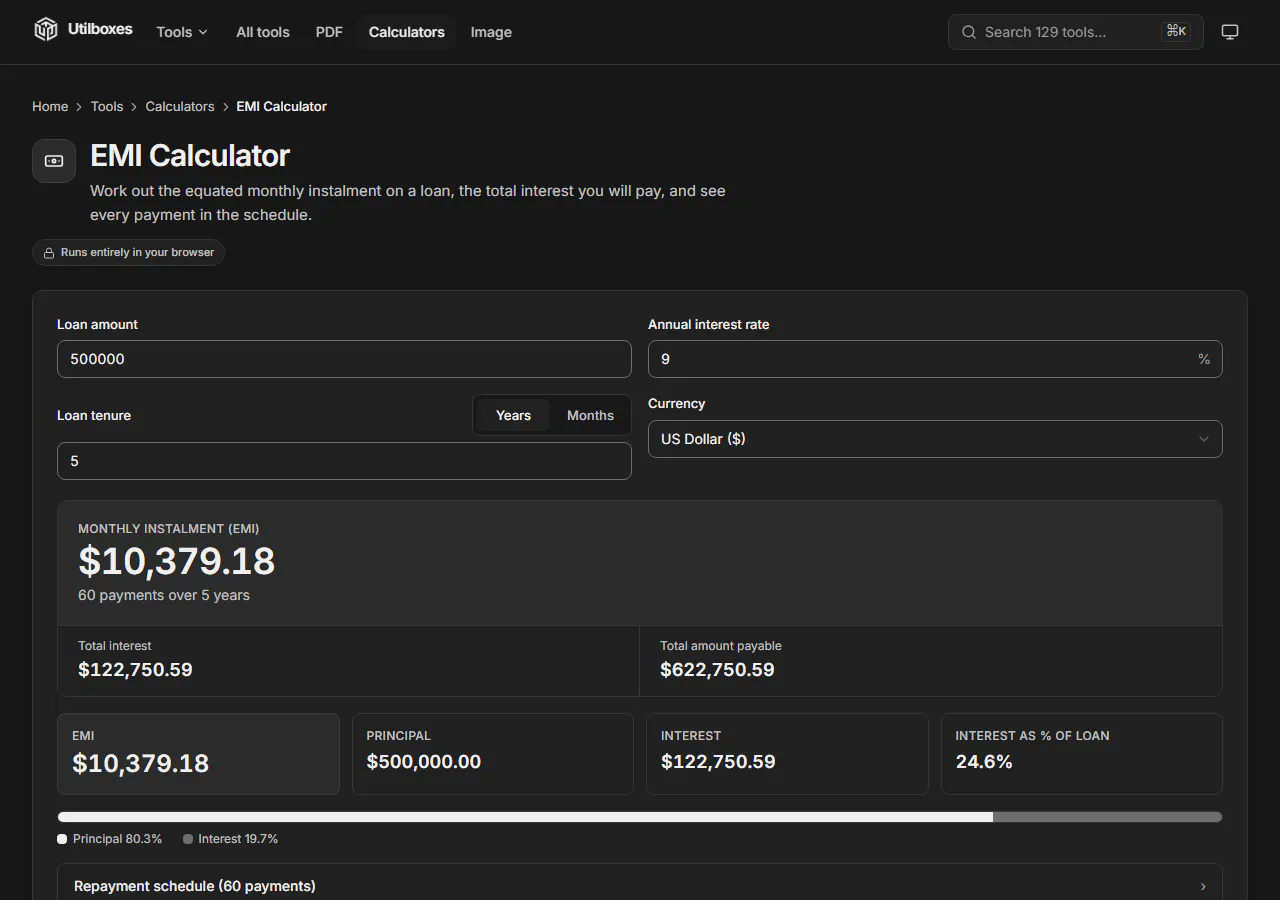Click the lock icon in browser badge
Viewport: 1280px width, 900px height.
(49, 253)
